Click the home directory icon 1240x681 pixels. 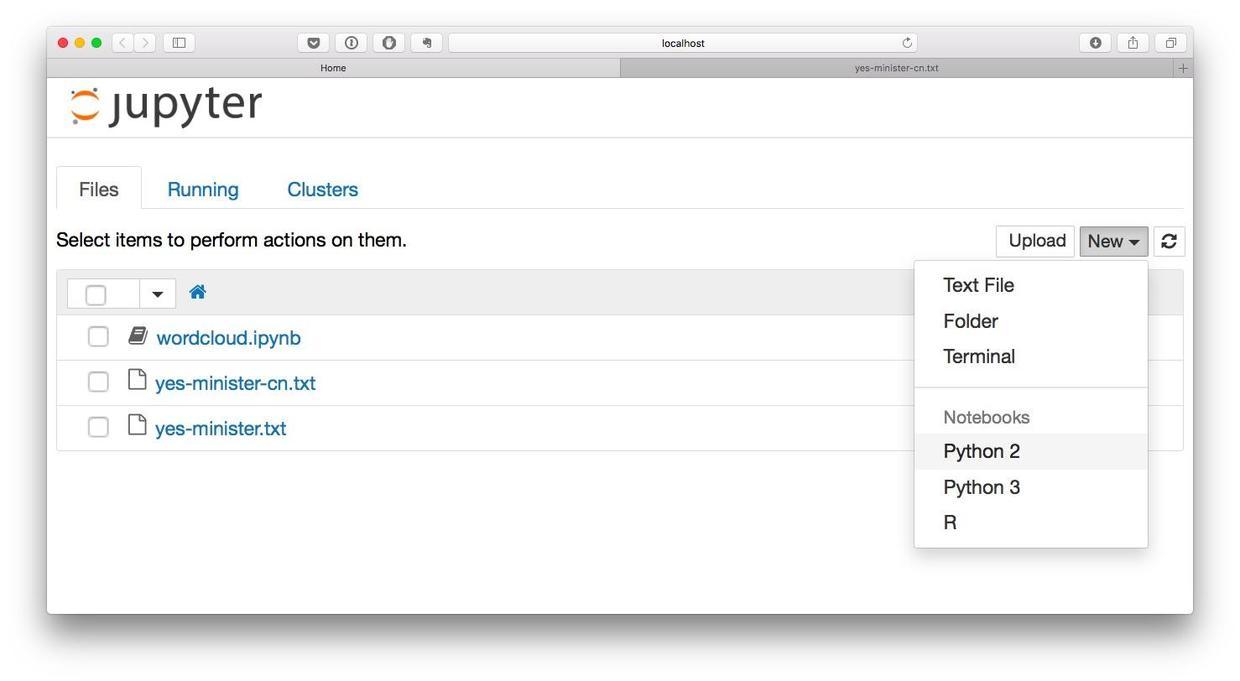pyautogui.click(x=197, y=292)
